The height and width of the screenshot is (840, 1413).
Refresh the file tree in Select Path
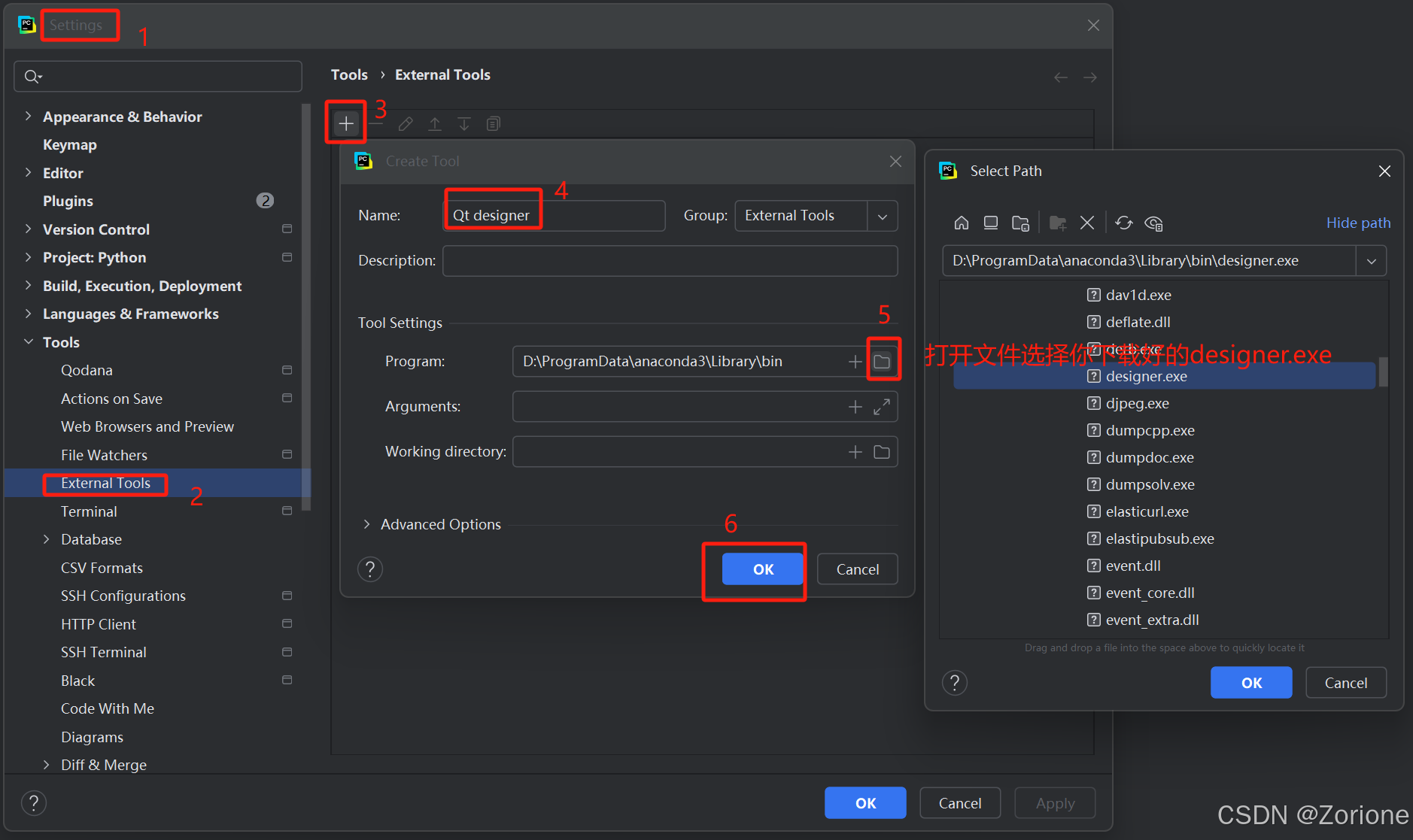pos(1124,223)
